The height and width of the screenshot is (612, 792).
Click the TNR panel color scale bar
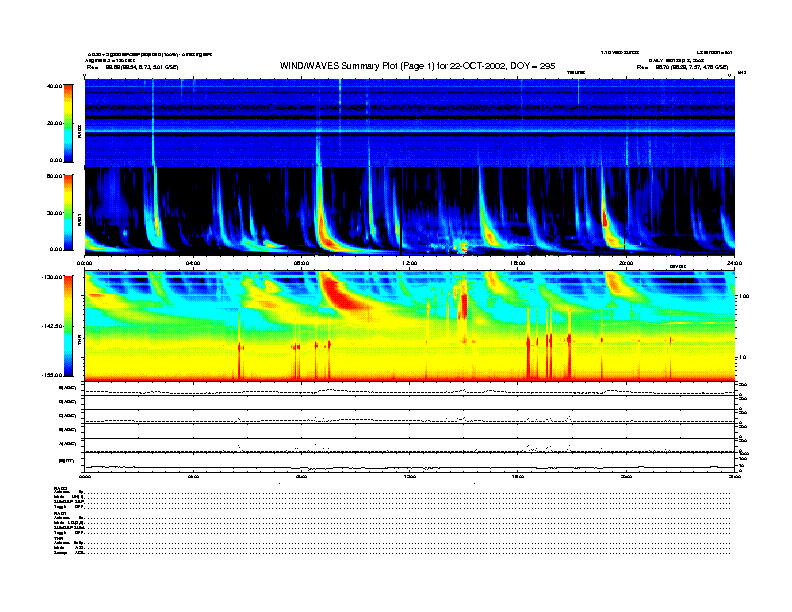tap(68, 326)
